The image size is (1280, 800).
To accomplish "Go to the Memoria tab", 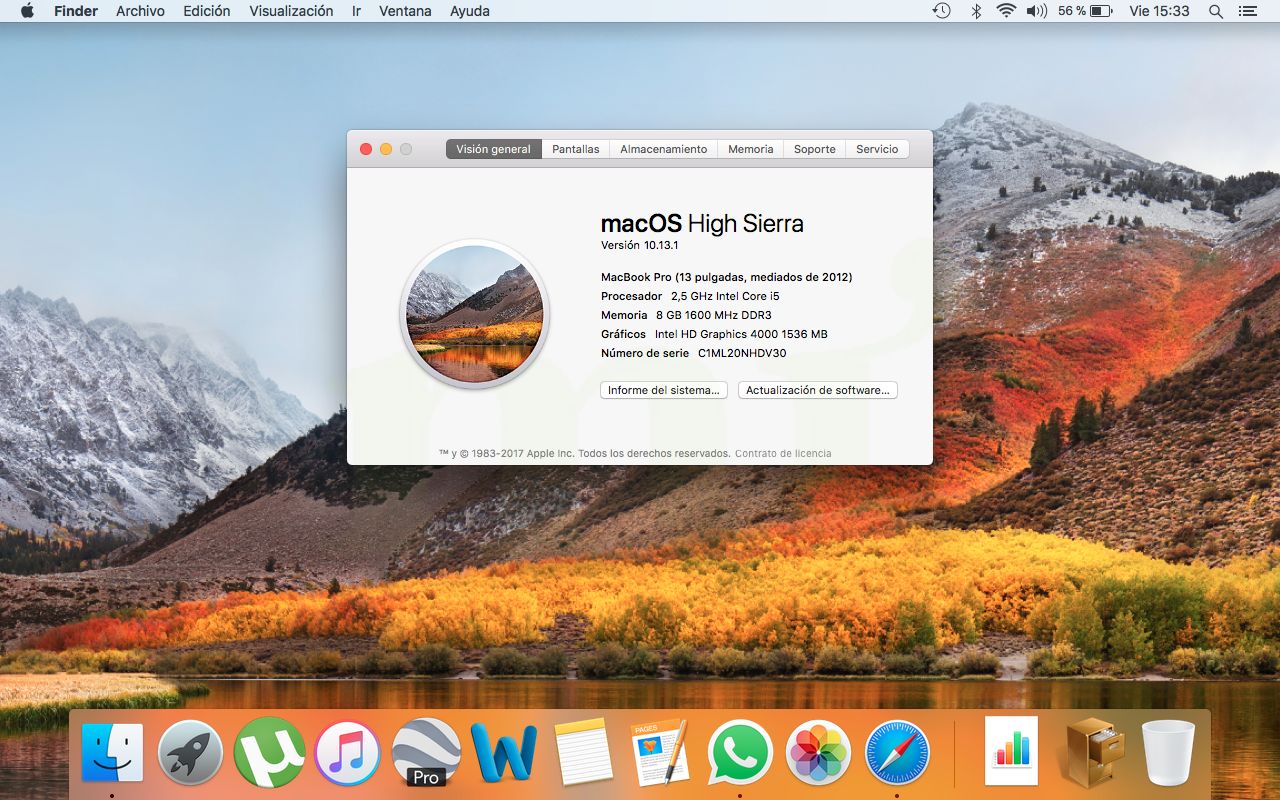I will click(751, 149).
